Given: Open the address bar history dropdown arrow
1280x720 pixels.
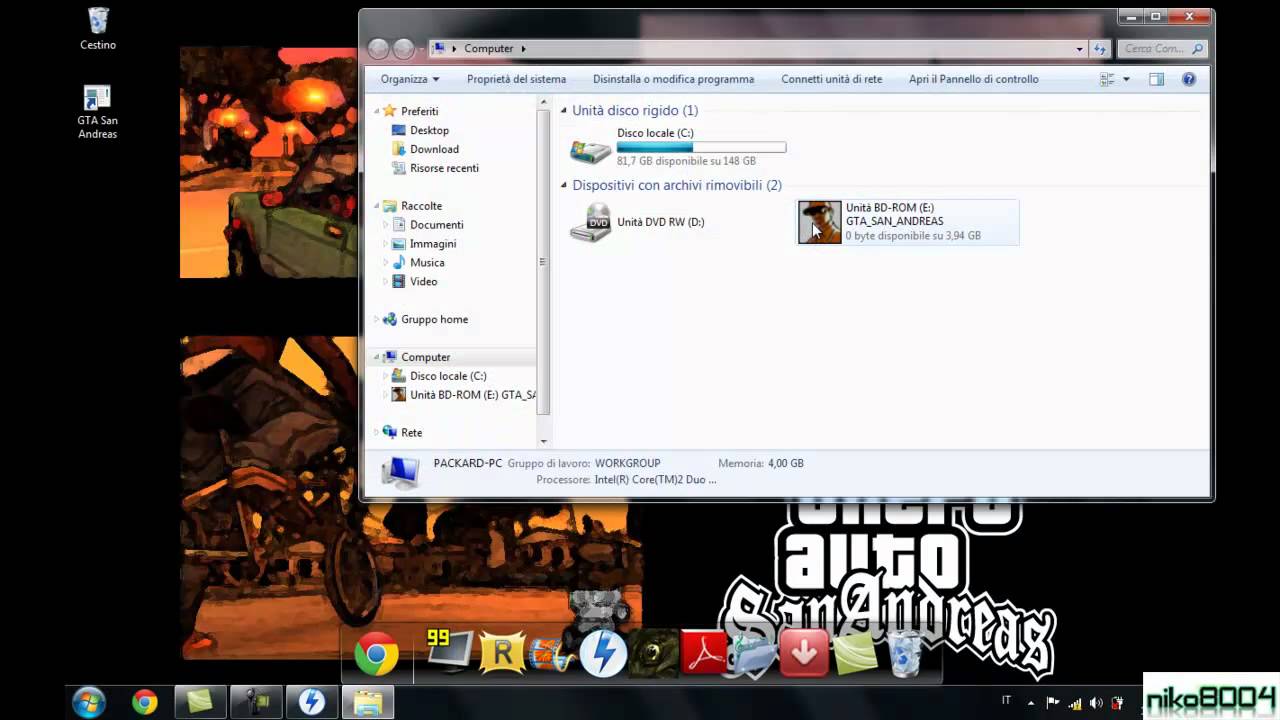Looking at the screenshot, I should 1079,49.
